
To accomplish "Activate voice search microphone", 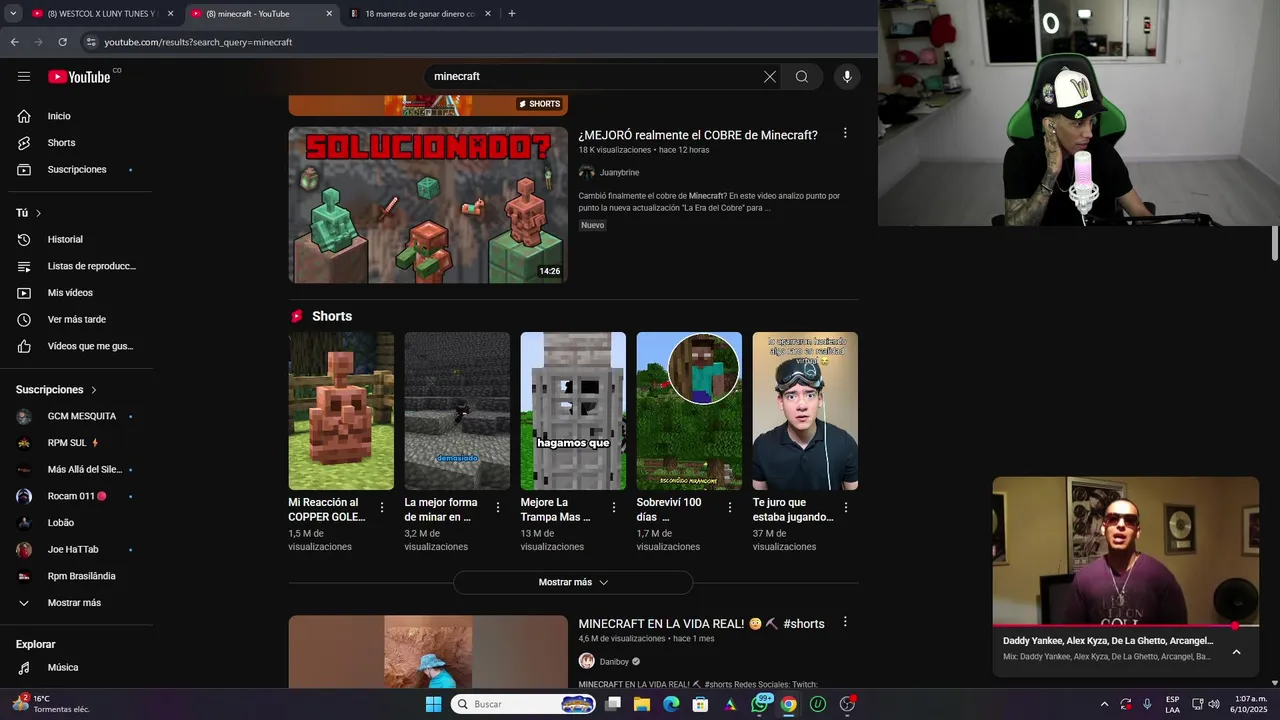I will tap(847, 76).
